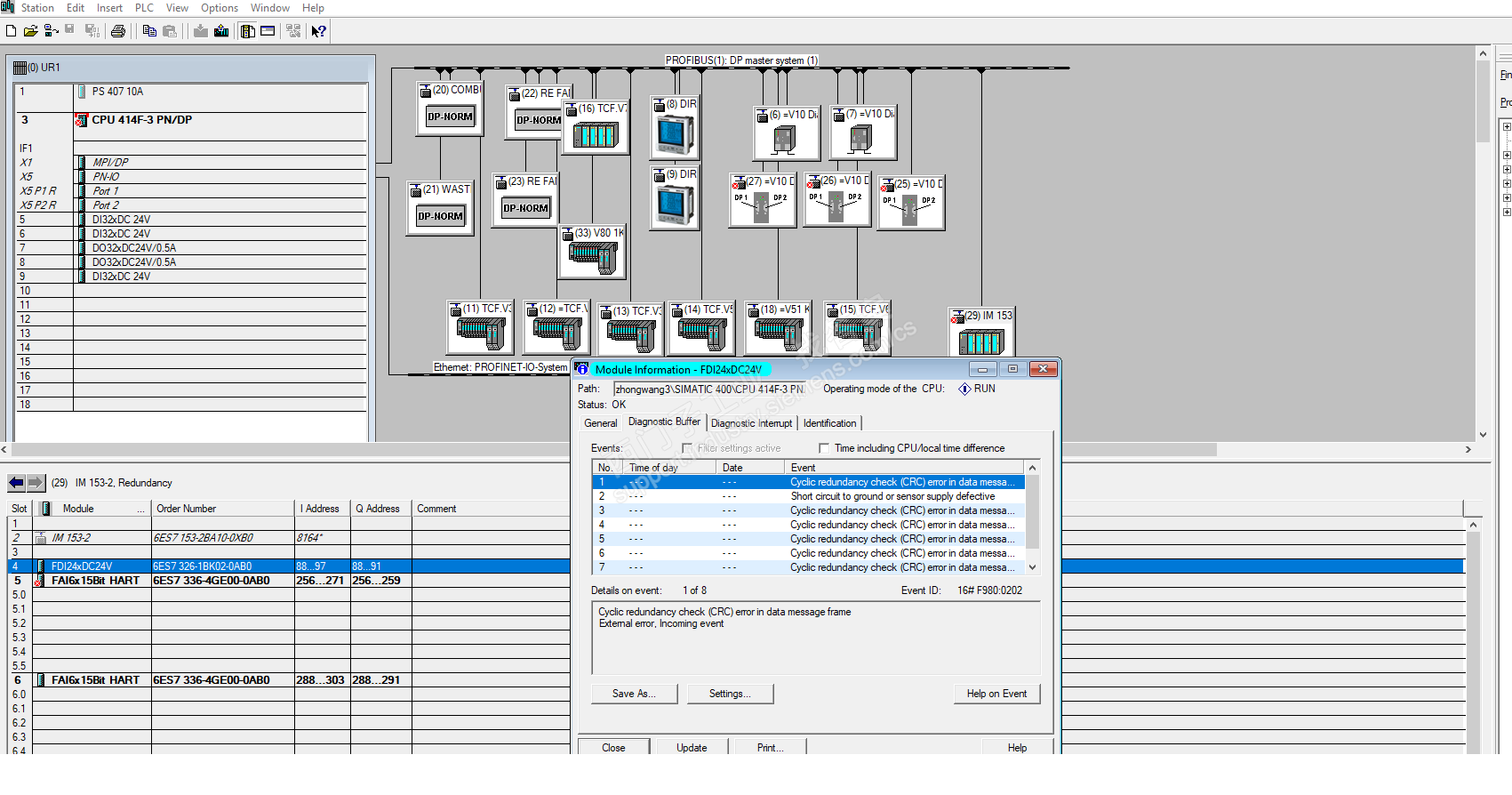Toggle the hardware catalog toolbar icon

[248, 31]
